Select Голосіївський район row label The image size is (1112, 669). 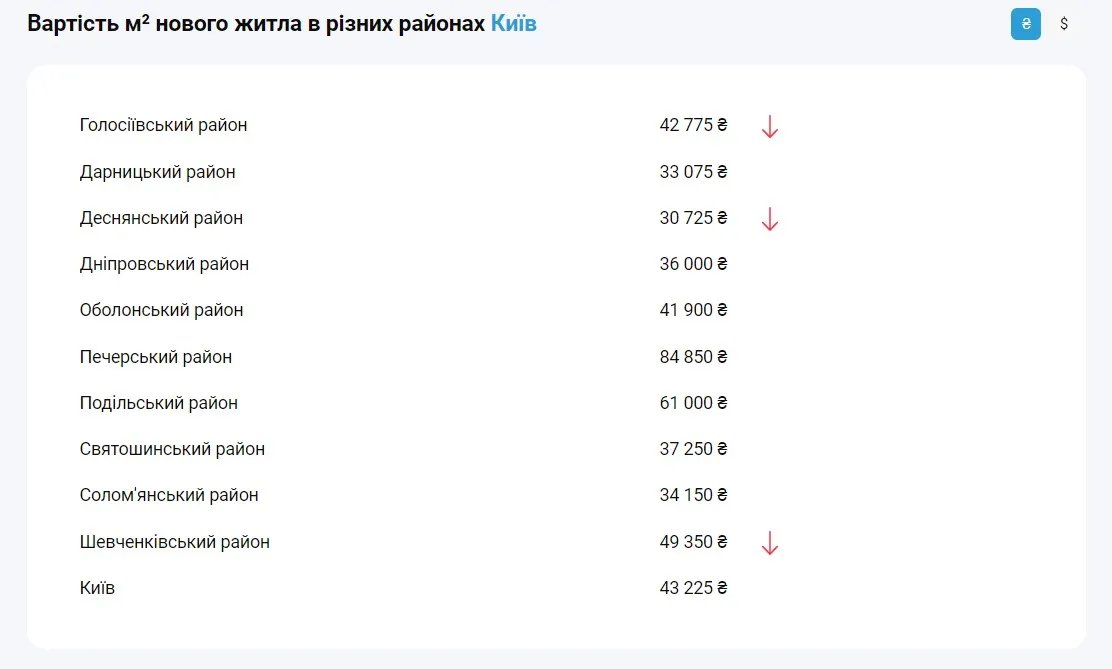[x=163, y=125]
